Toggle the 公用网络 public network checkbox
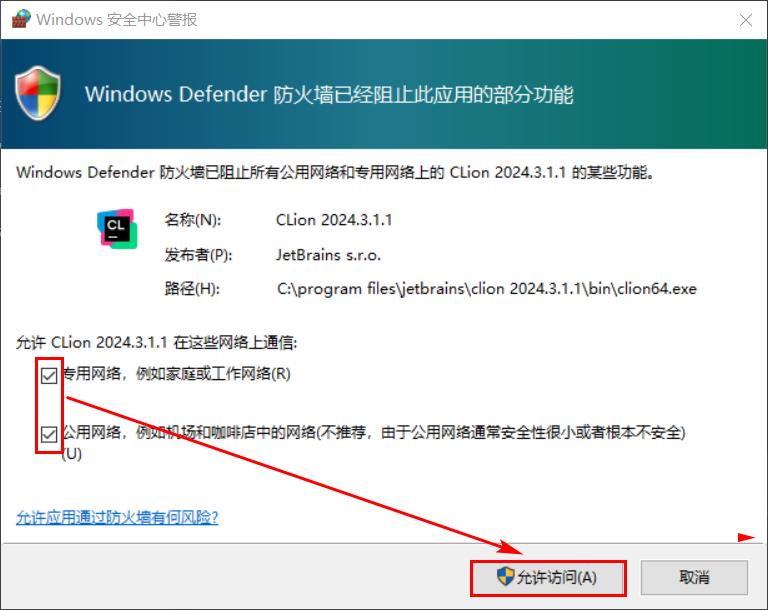The image size is (768, 610). pos(49,434)
